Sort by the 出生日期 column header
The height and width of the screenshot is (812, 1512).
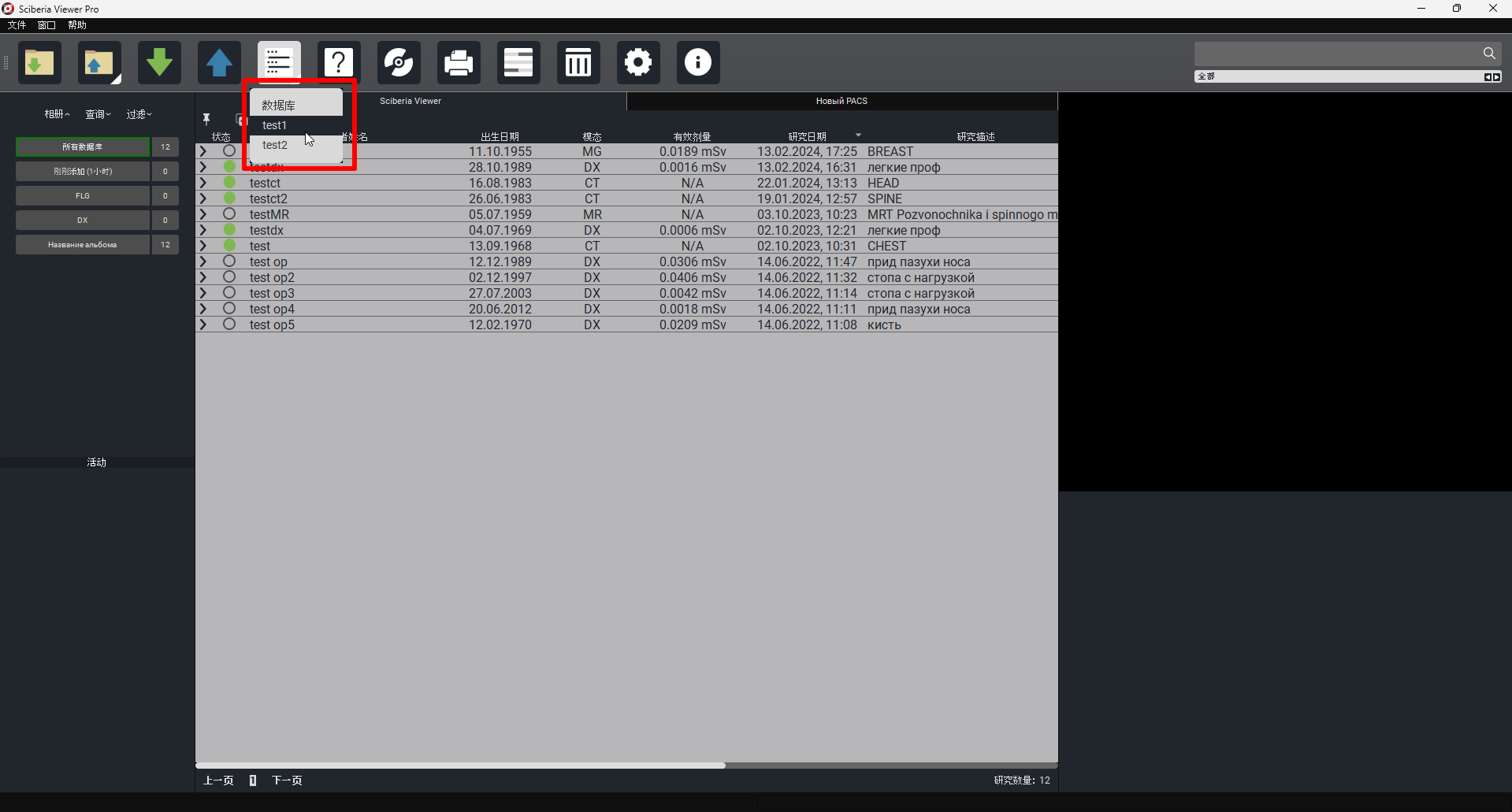point(500,136)
